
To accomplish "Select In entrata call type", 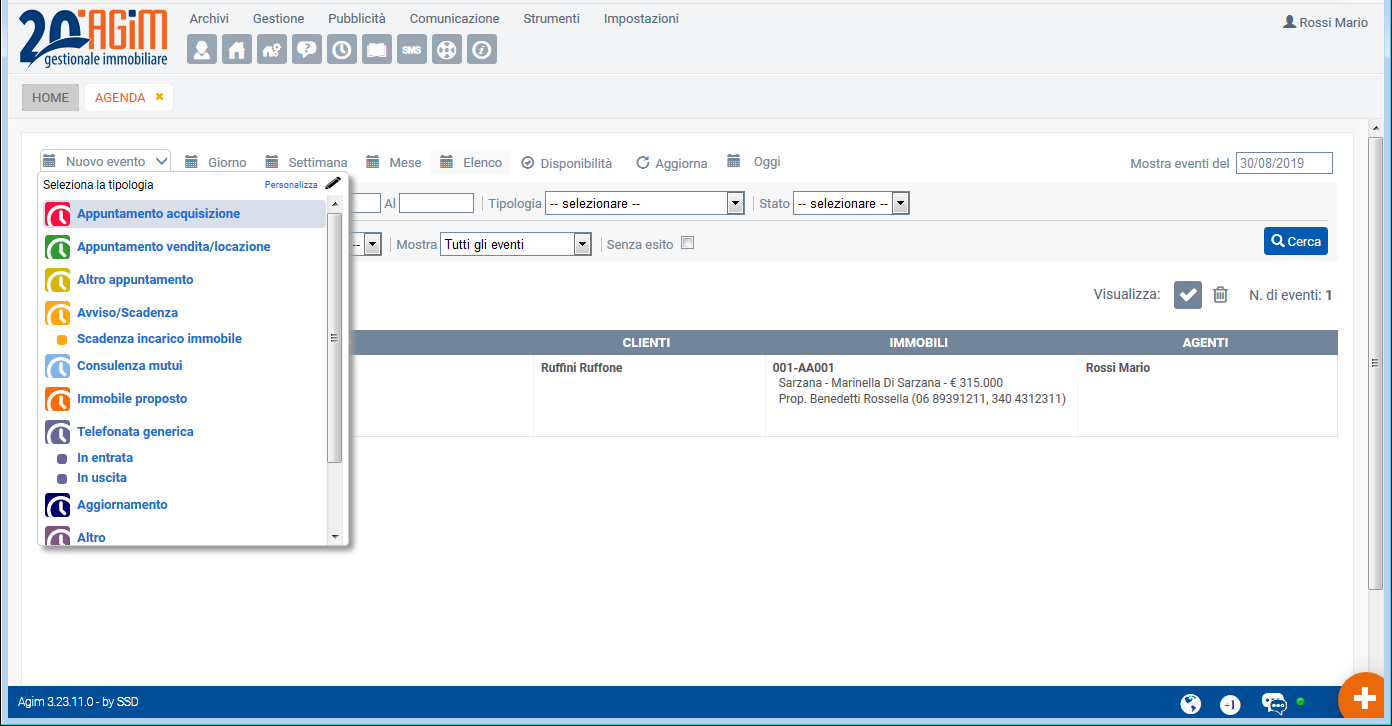I will click(105, 458).
